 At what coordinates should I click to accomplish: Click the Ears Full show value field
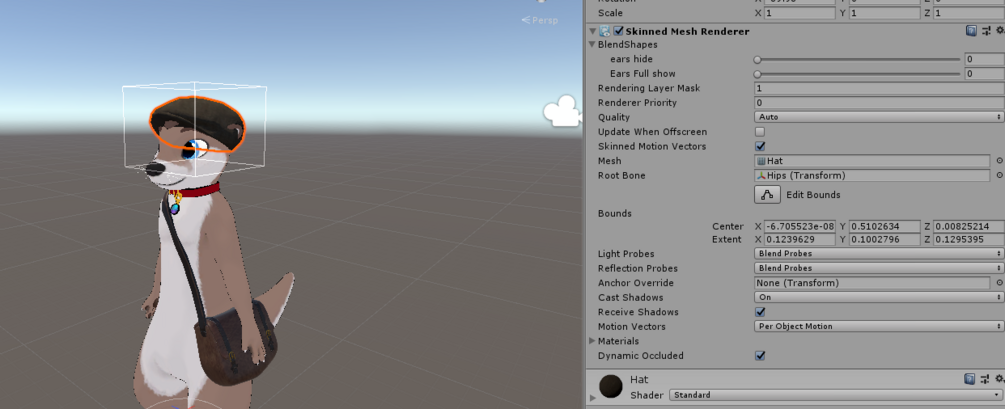point(984,74)
